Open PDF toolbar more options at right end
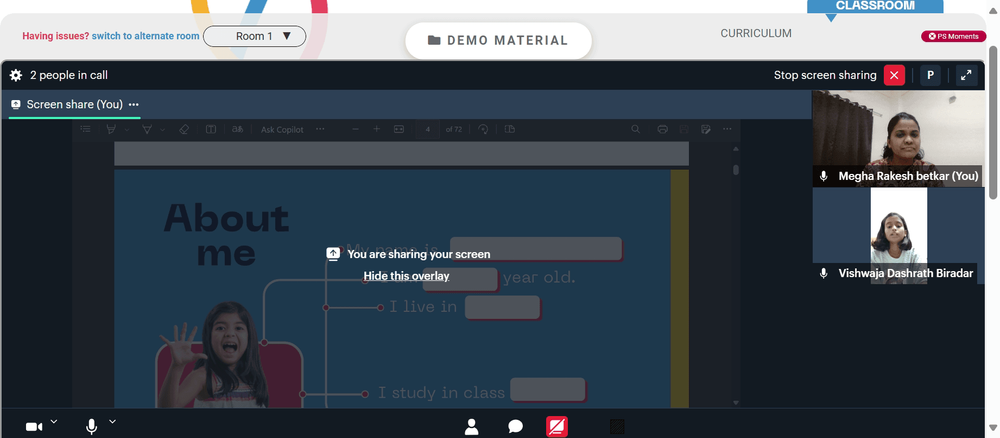Screen dimensions: 1000x438 pos(727,129)
